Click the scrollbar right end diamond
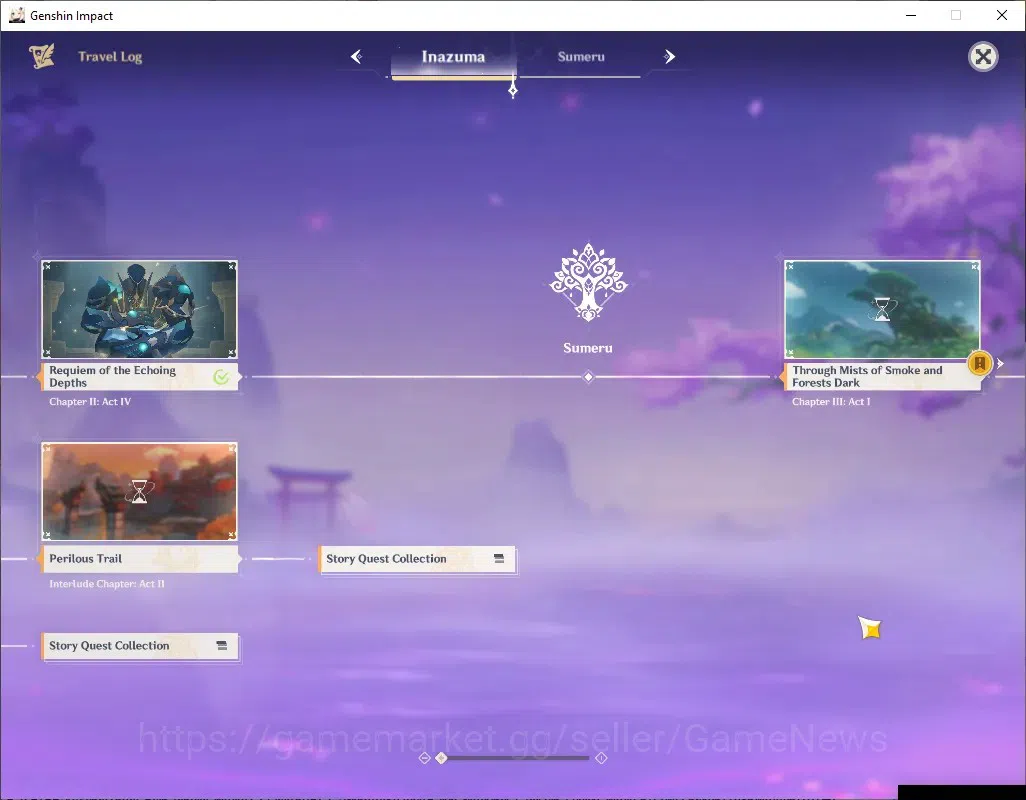 point(601,757)
